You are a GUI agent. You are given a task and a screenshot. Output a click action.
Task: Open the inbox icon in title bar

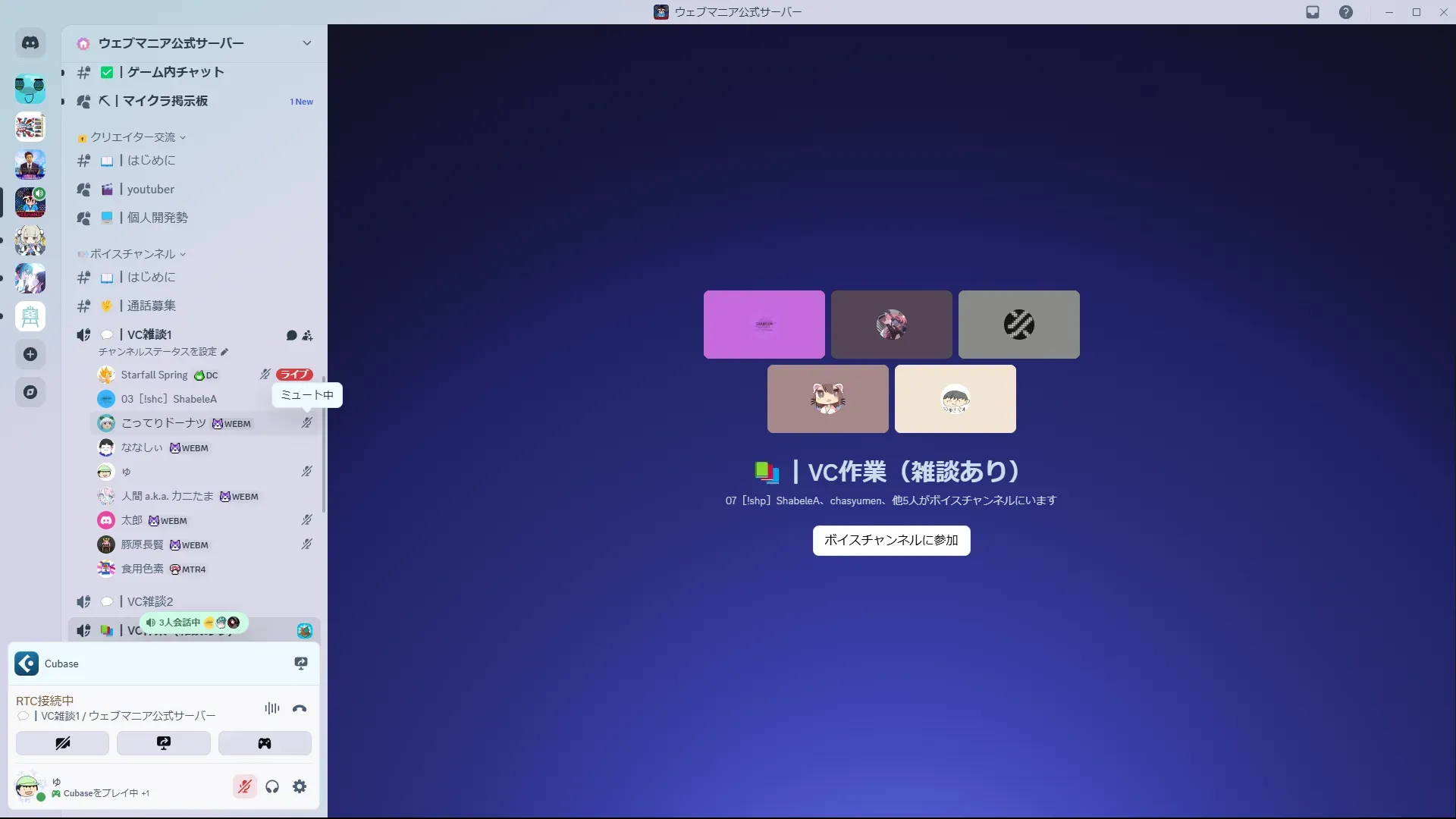pos(1313,12)
